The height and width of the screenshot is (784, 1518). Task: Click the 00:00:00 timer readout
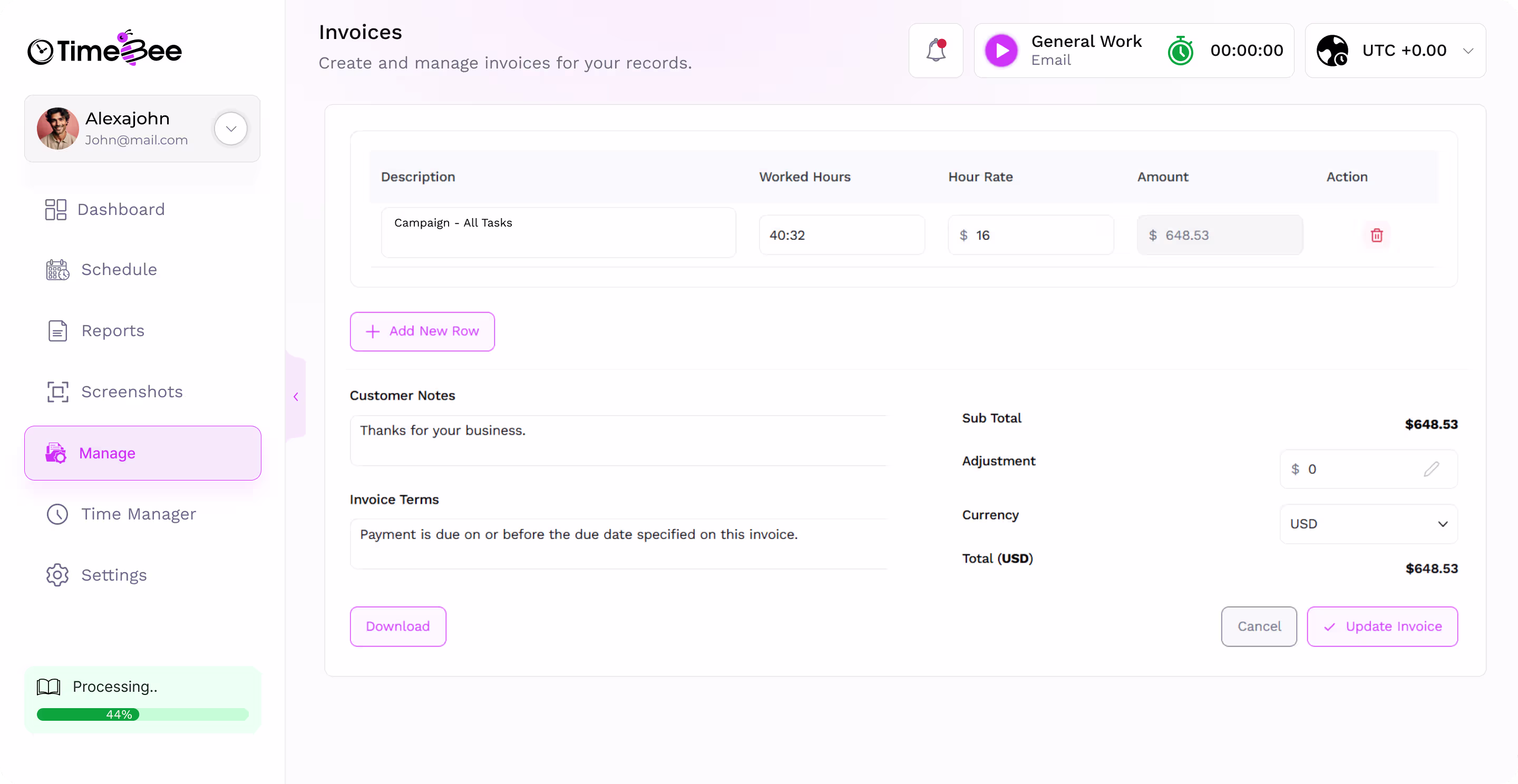coord(1247,51)
